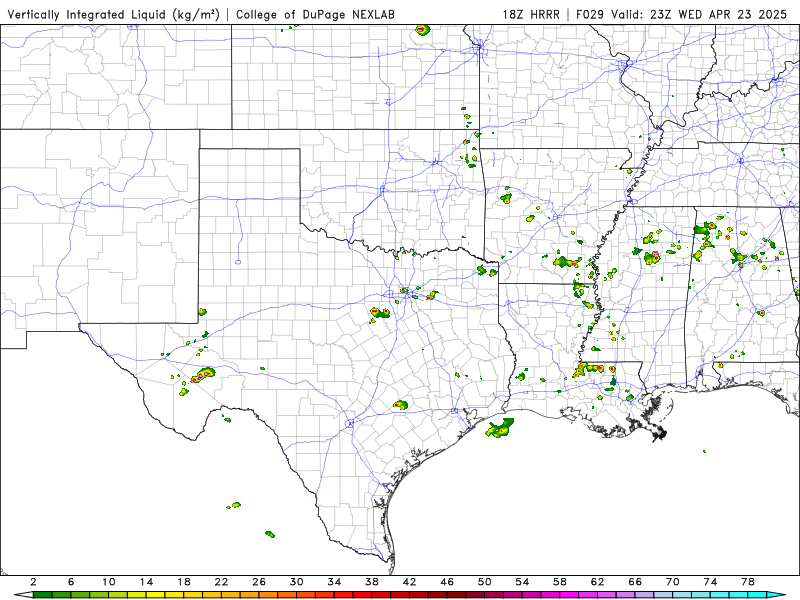800x600 pixels.
Task: Click legend value 50
Action: coord(485,582)
